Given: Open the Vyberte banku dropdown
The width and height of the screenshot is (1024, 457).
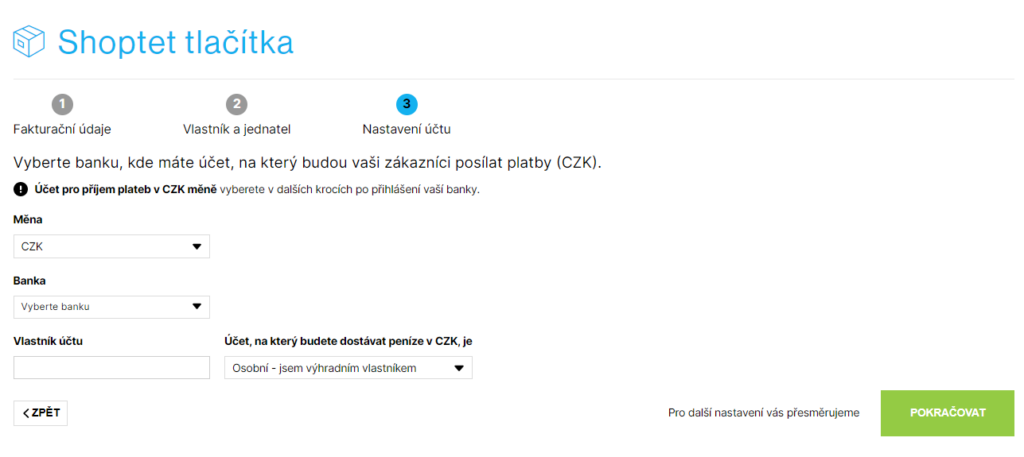Looking at the screenshot, I should (x=112, y=307).
